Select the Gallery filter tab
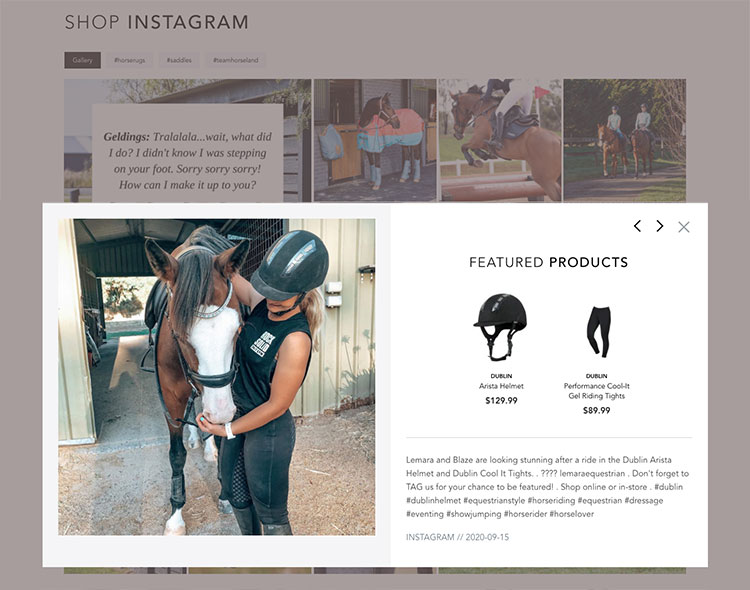 click(x=82, y=60)
